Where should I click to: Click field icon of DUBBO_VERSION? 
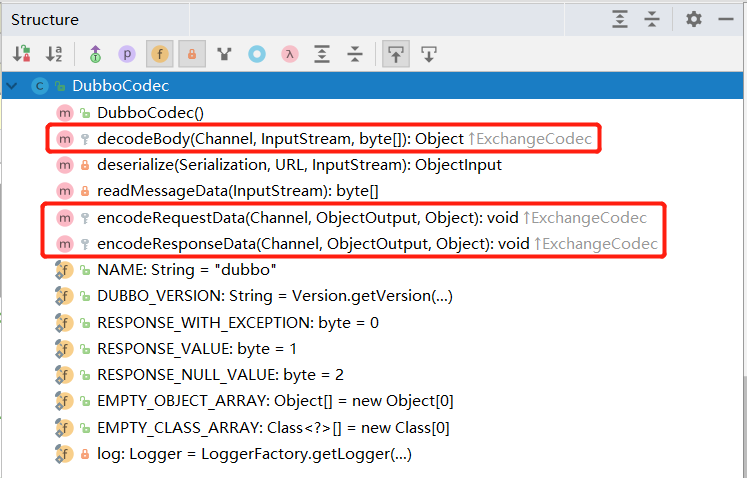click(x=64, y=296)
